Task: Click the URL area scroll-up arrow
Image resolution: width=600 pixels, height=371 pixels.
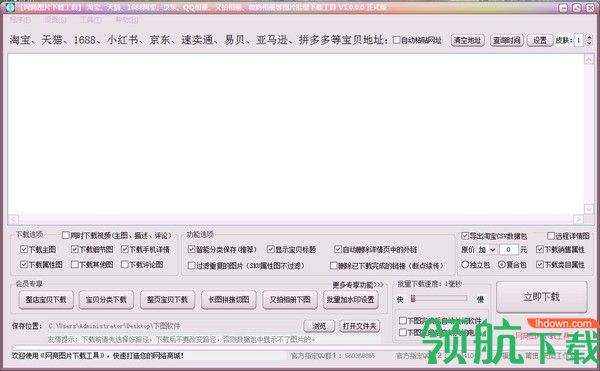Action: click(589, 59)
